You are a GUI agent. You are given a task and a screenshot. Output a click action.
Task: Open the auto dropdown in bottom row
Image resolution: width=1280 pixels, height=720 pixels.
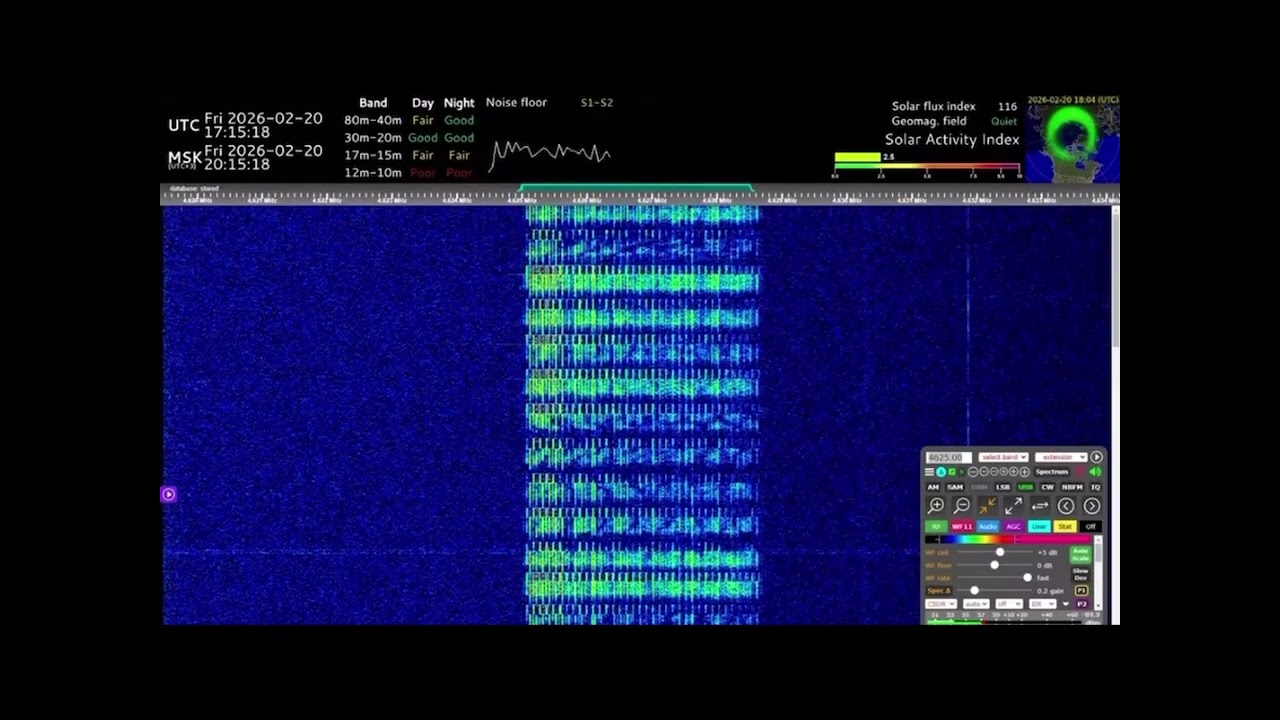pos(976,604)
